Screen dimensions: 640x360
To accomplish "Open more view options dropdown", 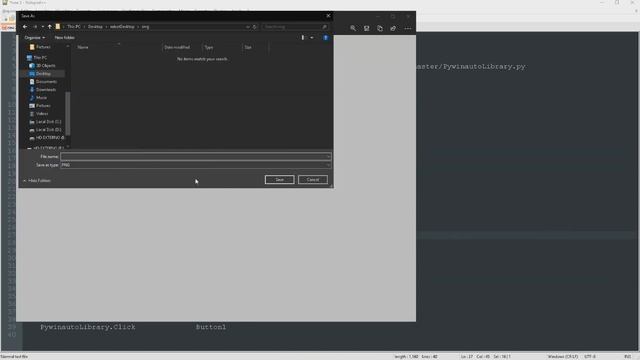I will [x=312, y=38].
